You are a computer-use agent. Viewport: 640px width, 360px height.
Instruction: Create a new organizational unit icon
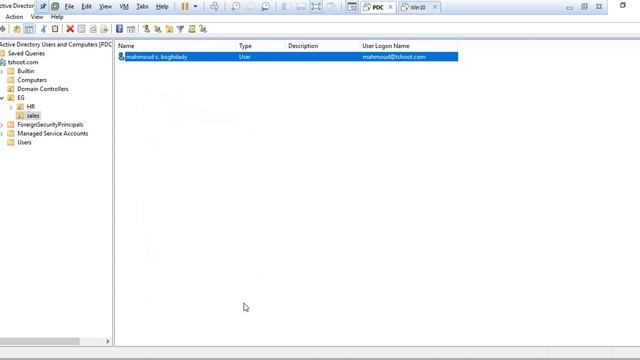(169, 29)
